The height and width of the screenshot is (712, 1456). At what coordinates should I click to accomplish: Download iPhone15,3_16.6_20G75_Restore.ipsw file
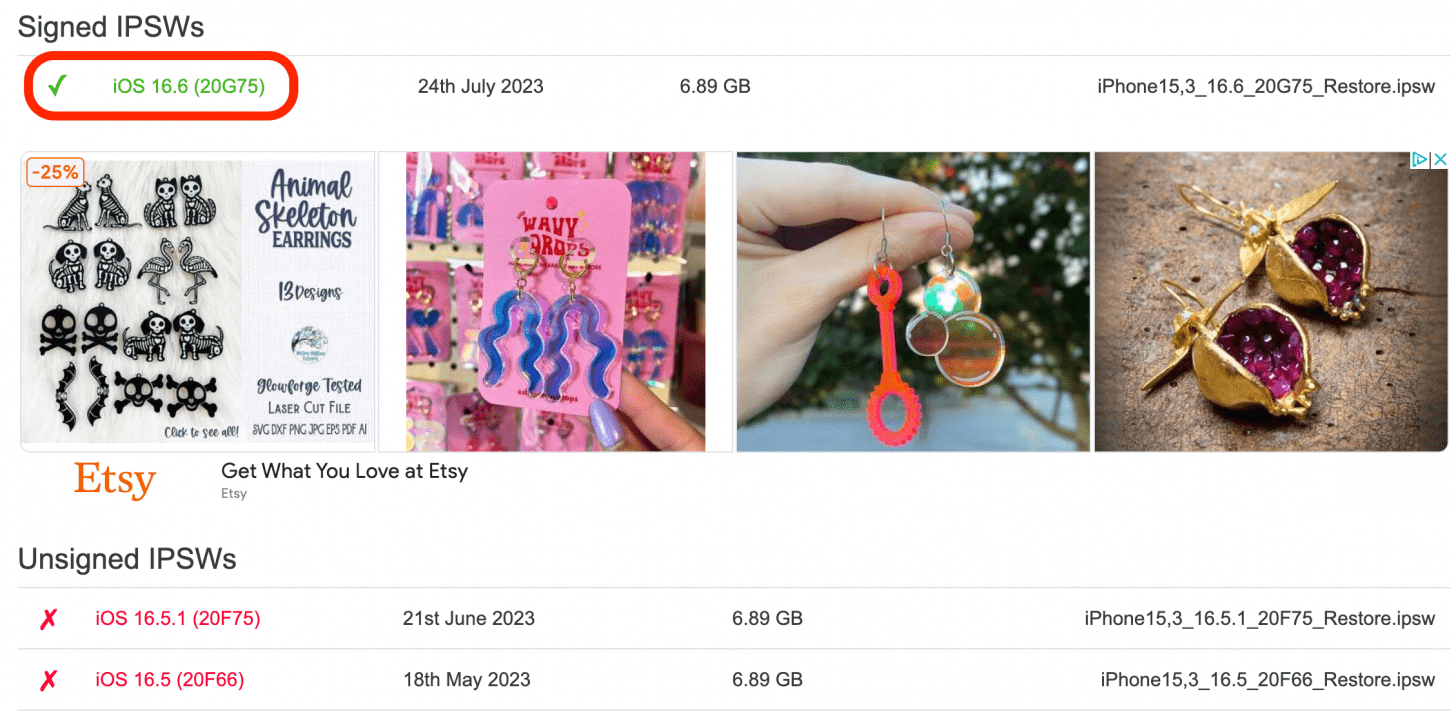[1266, 86]
